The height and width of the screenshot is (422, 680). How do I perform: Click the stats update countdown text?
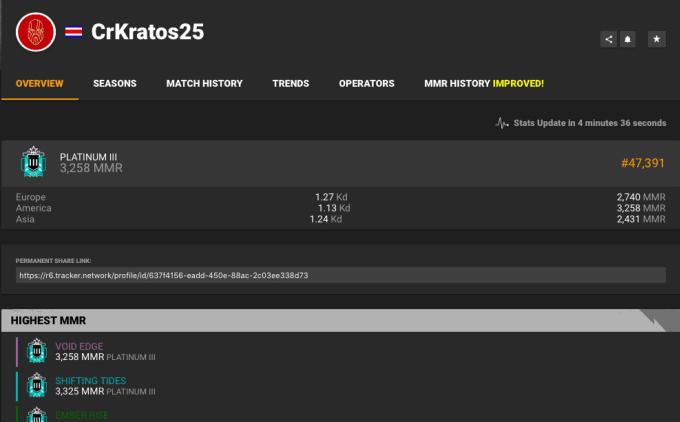590,123
